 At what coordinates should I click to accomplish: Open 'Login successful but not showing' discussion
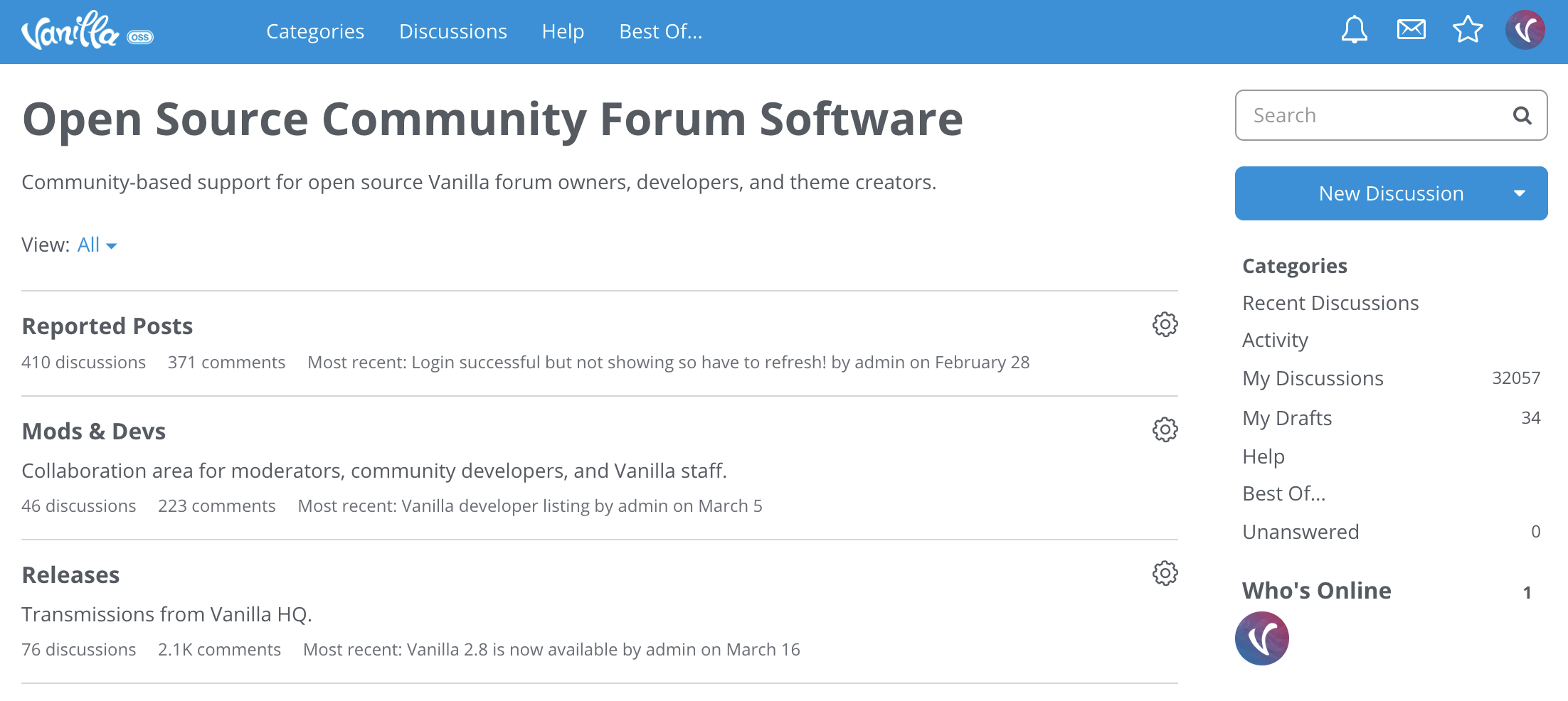[619, 363]
